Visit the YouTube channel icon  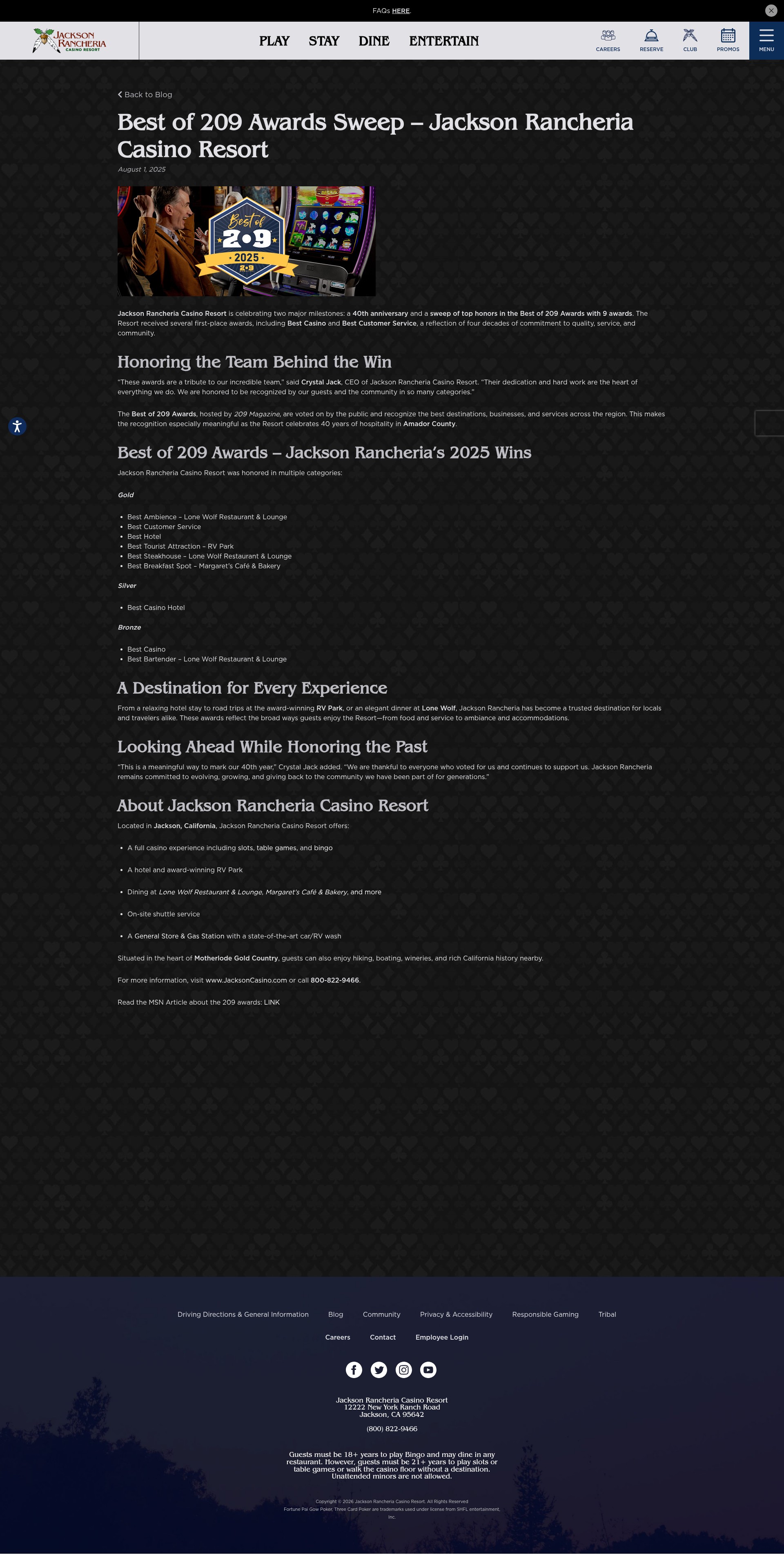click(x=428, y=1369)
